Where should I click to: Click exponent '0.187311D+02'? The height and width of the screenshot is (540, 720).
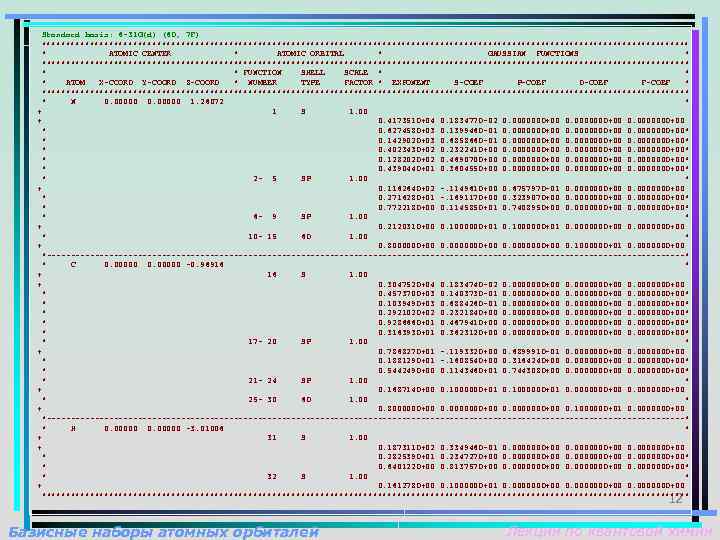point(406,448)
